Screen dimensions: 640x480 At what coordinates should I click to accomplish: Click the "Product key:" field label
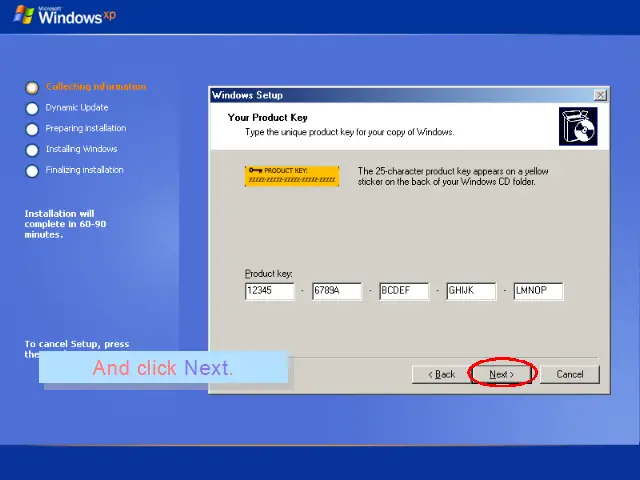269,273
